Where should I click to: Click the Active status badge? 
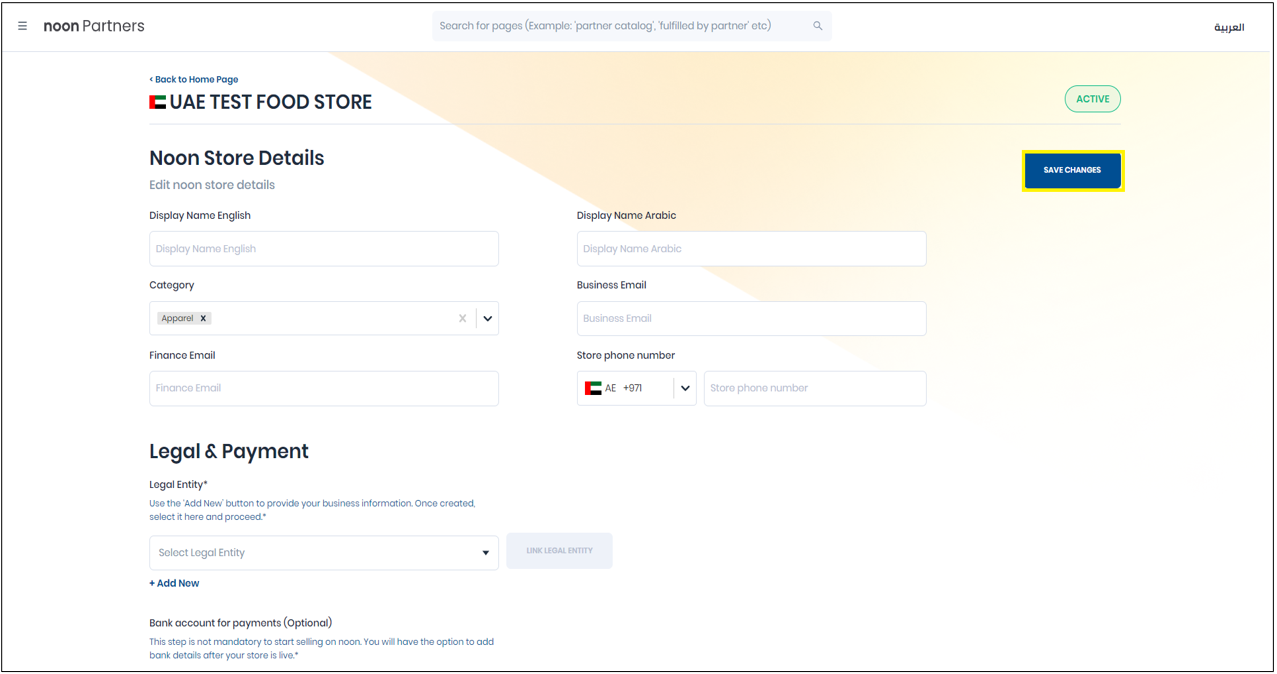tap(1092, 99)
